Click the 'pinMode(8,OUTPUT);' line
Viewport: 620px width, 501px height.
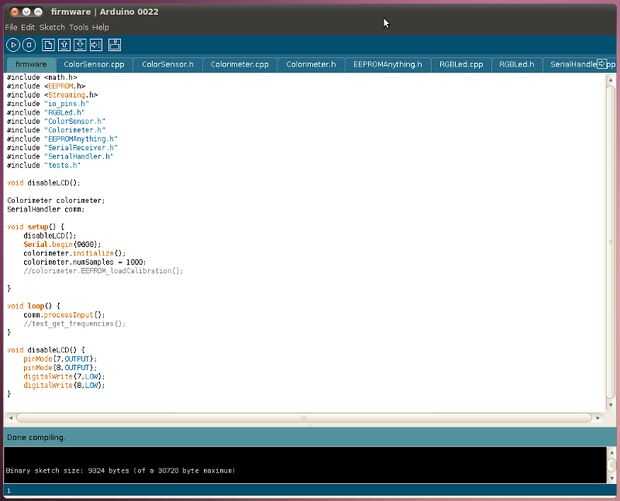click(60, 368)
